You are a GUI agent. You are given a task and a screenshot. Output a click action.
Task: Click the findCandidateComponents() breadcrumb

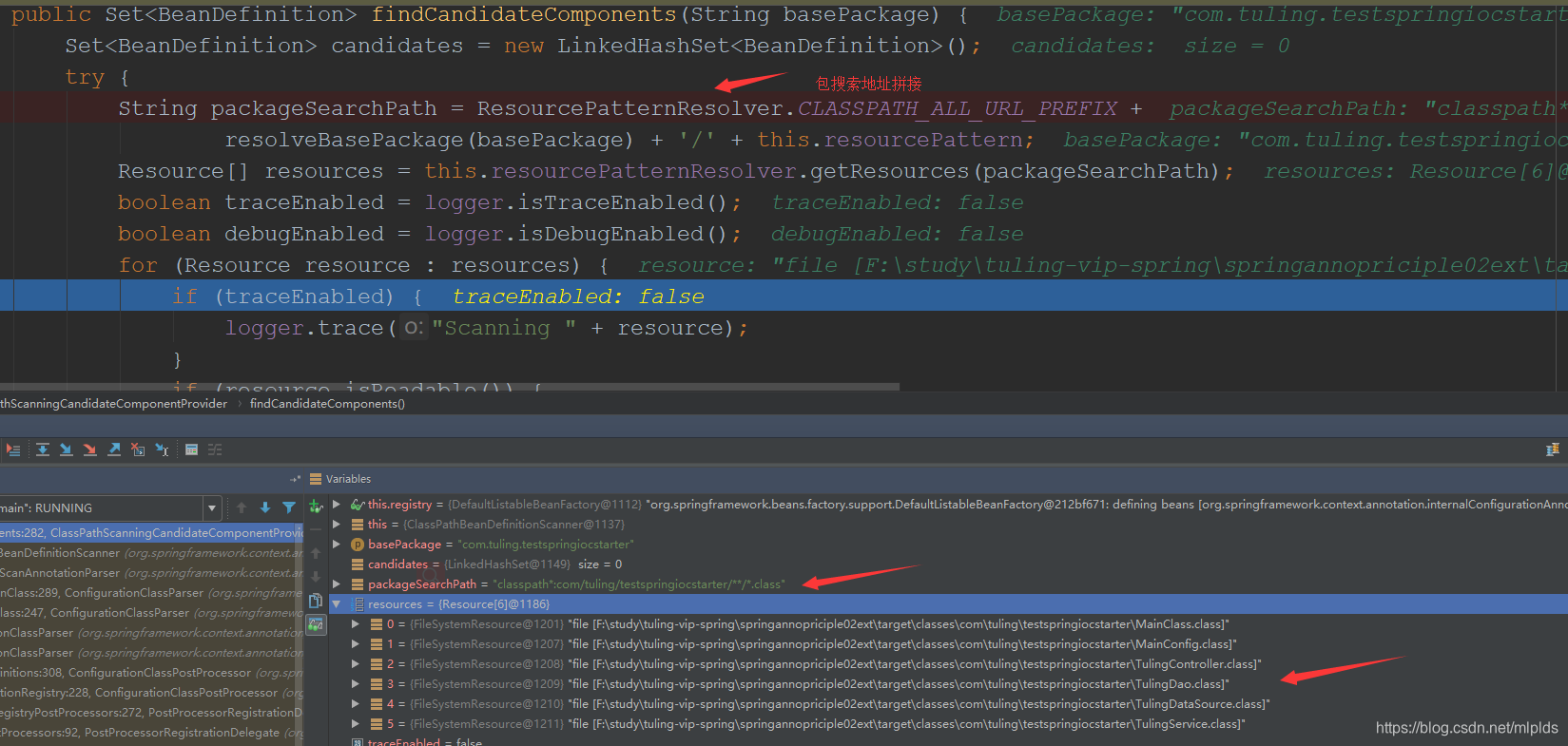click(327, 404)
